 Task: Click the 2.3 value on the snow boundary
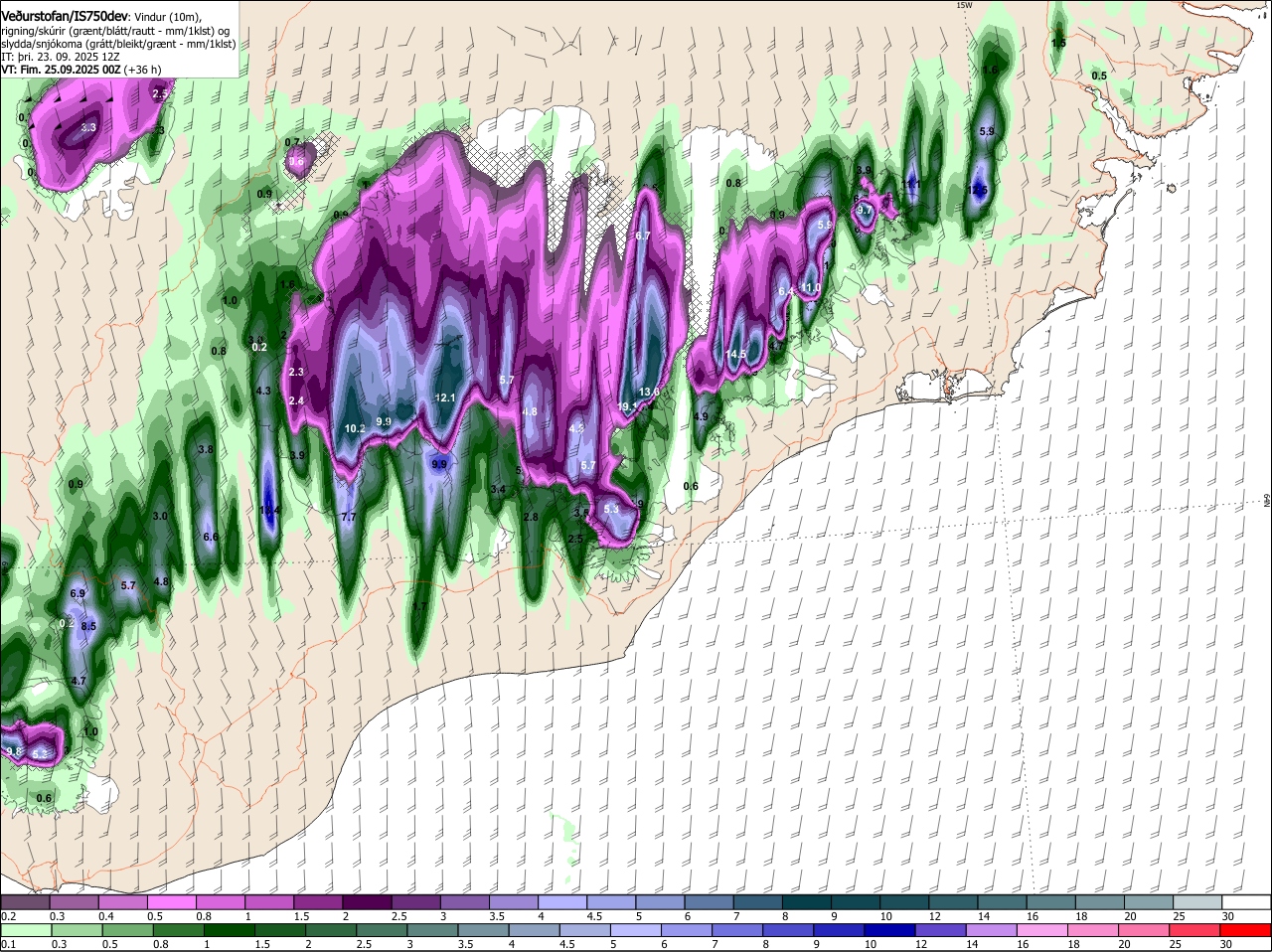295,372
